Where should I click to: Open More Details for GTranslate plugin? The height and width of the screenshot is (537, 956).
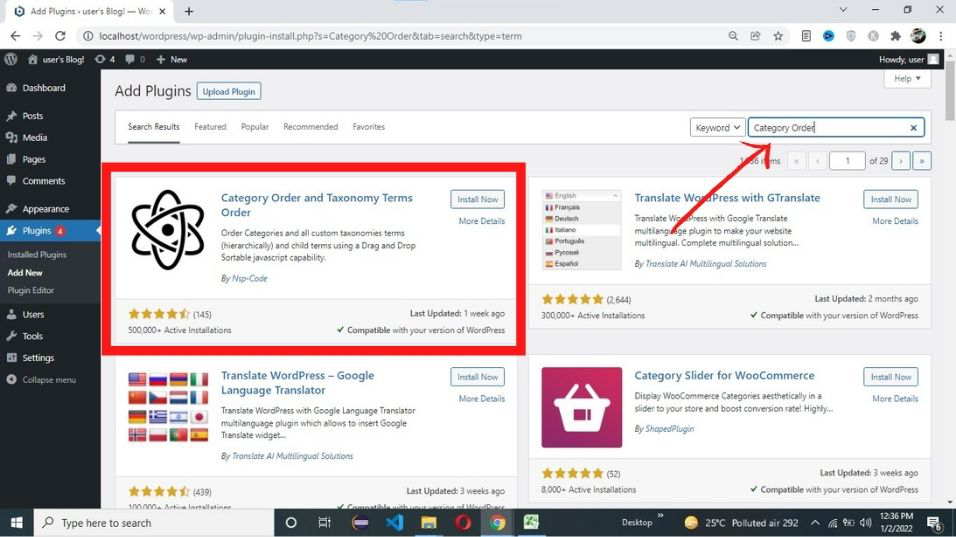[x=895, y=221]
